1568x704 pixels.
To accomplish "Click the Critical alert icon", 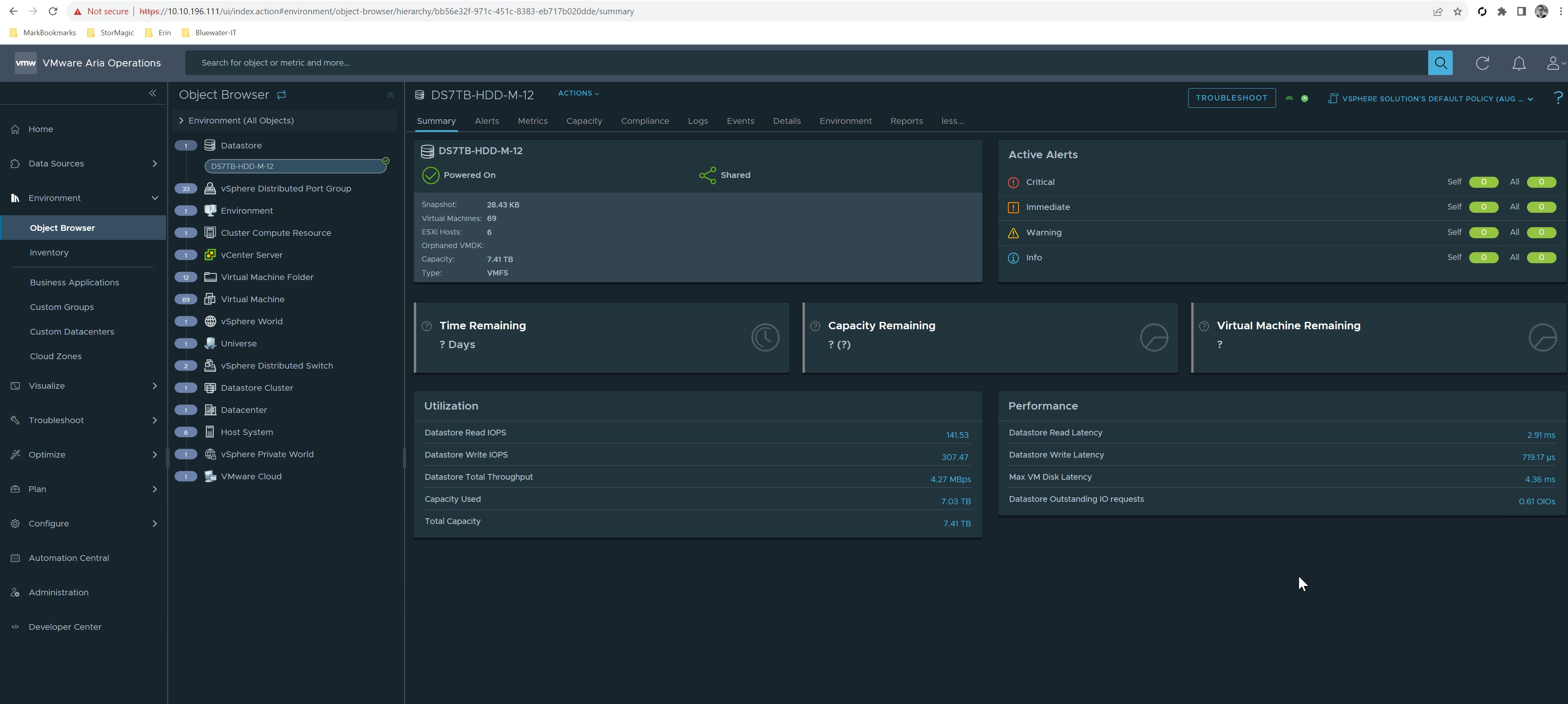I will coord(1013,182).
